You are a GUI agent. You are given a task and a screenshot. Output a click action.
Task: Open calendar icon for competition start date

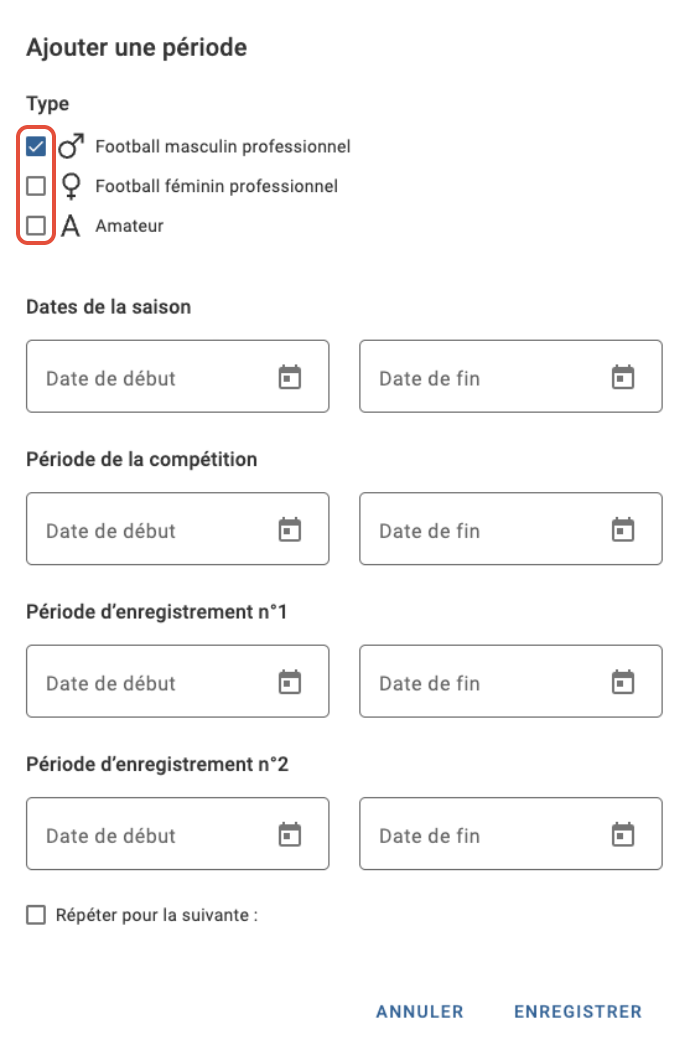pos(289,529)
